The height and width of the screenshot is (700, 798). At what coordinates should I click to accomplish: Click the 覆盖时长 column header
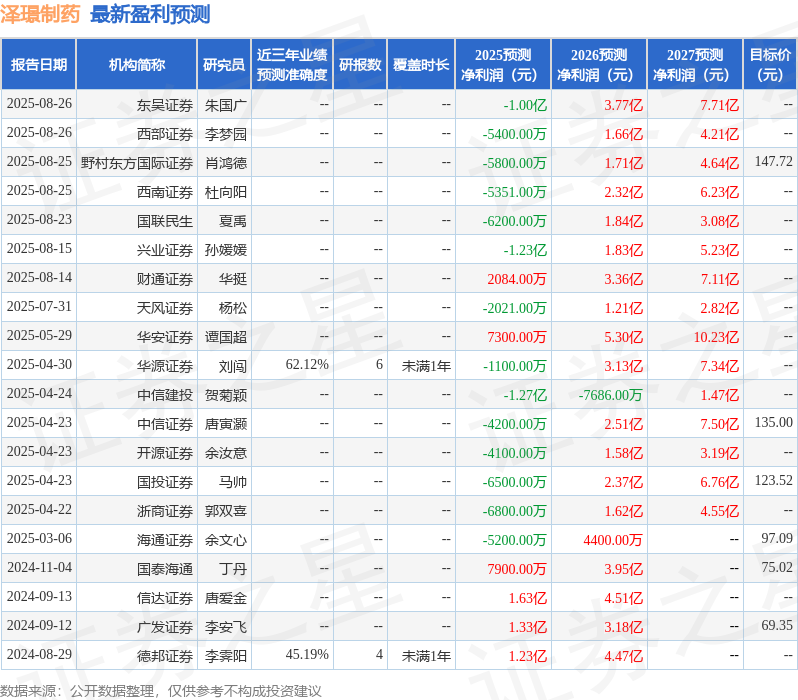421,65
